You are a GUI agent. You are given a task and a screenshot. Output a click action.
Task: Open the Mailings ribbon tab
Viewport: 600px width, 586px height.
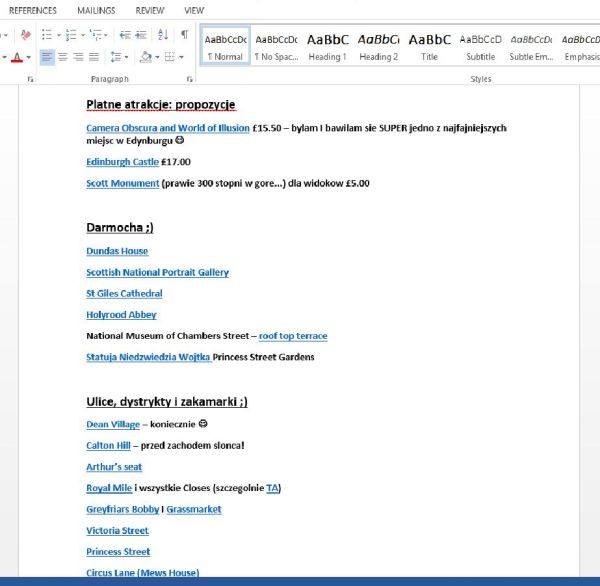click(x=96, y=11)
